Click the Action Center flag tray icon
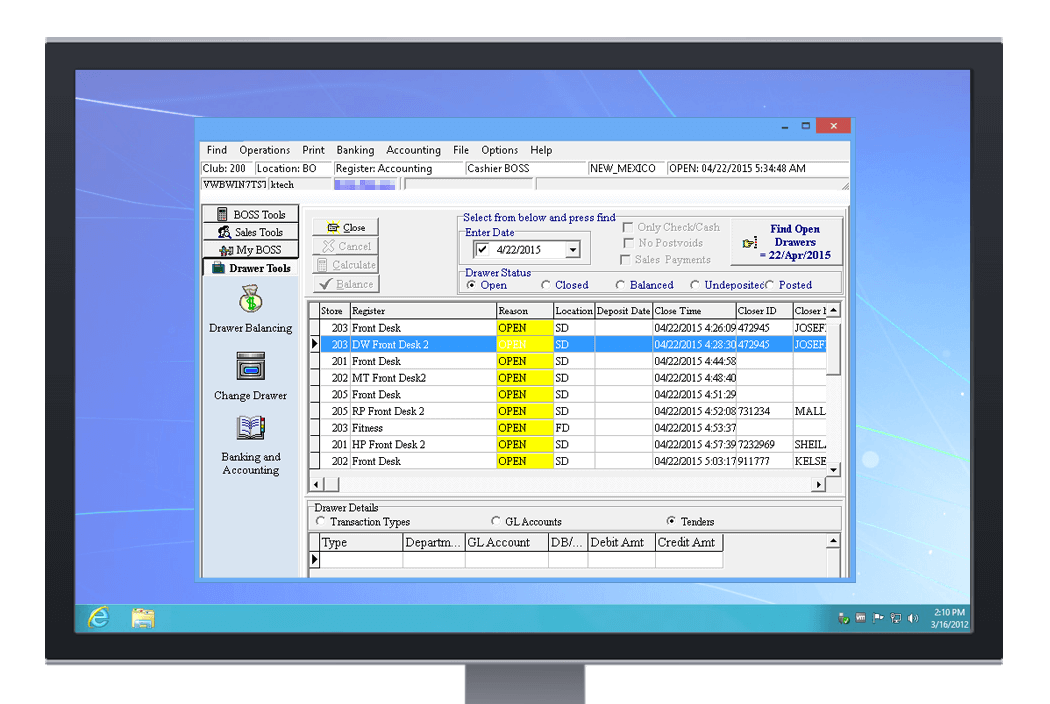1050x704 pixels. [x=878, y=618]
